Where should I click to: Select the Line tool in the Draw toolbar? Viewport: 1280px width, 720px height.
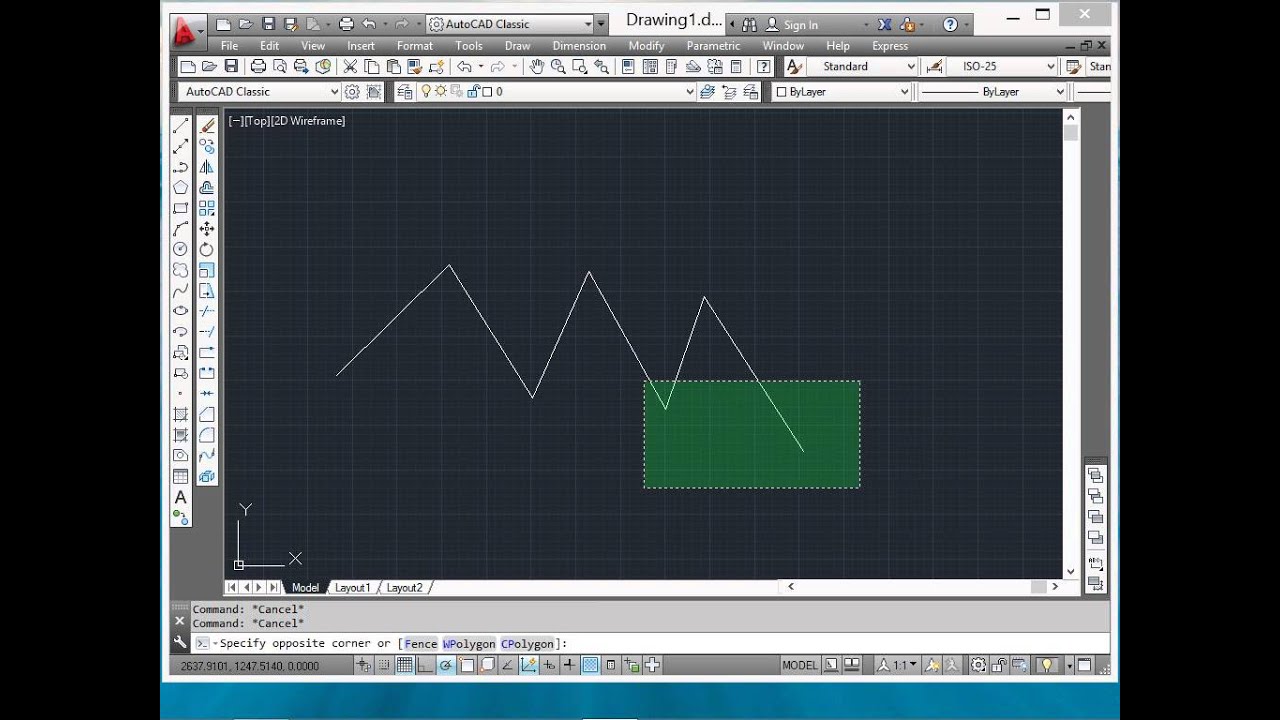181,126
